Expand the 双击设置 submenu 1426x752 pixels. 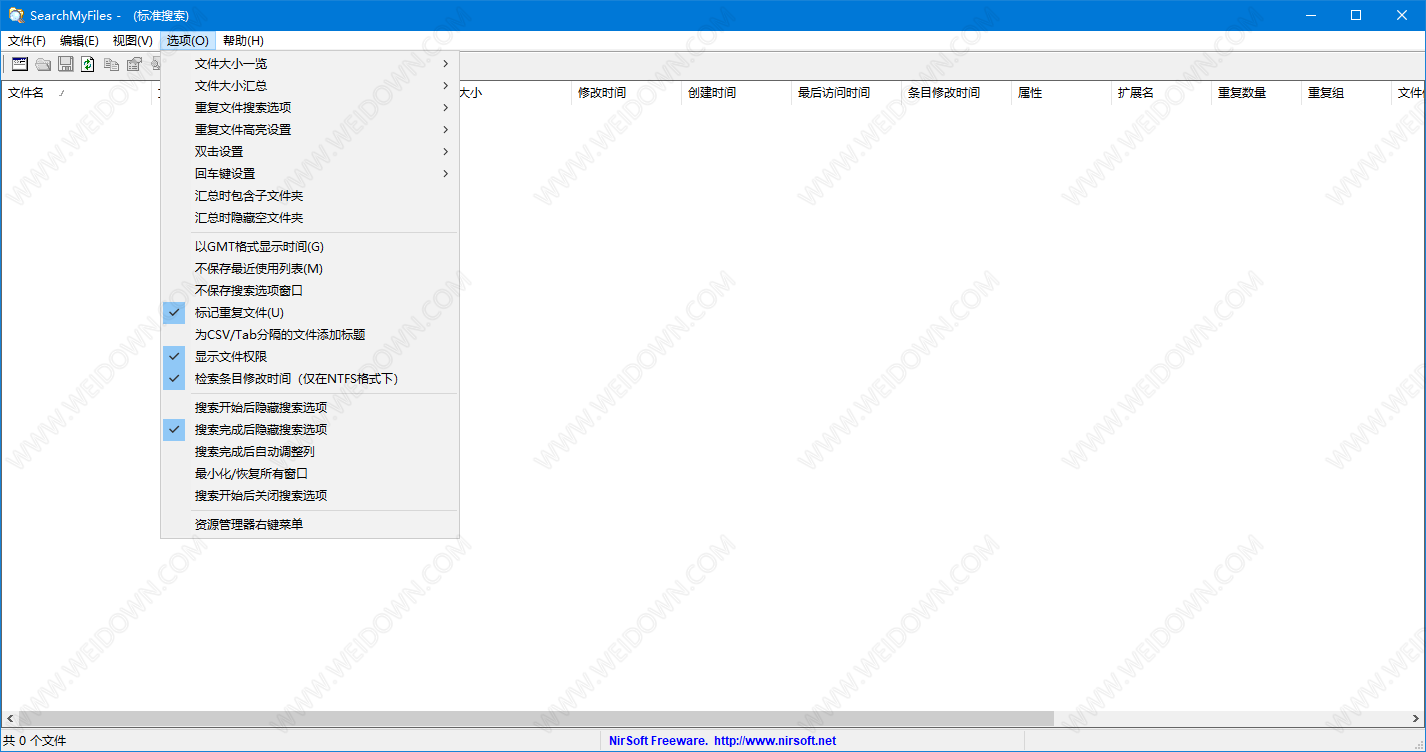pyautogui.click(x=310, y=151)
